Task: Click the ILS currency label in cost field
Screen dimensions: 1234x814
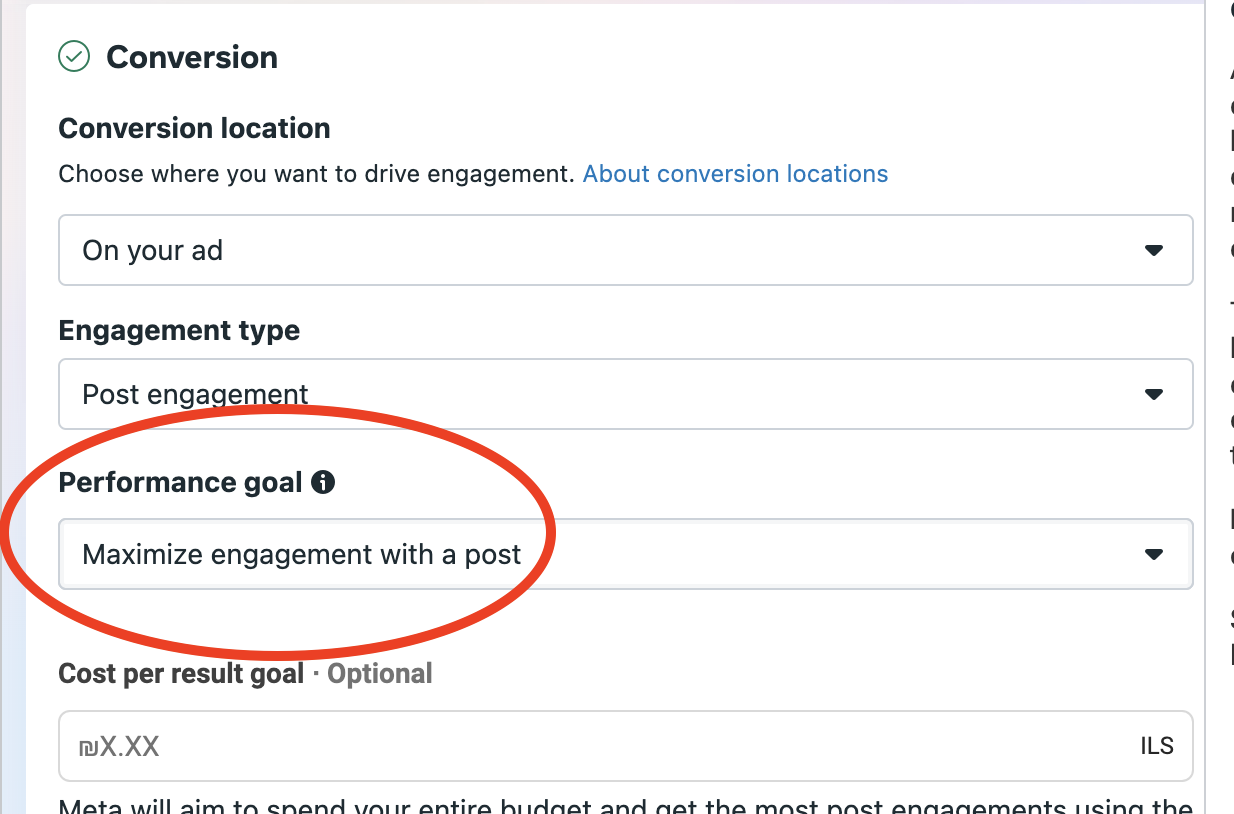Action: click(x=1156, y=746)
